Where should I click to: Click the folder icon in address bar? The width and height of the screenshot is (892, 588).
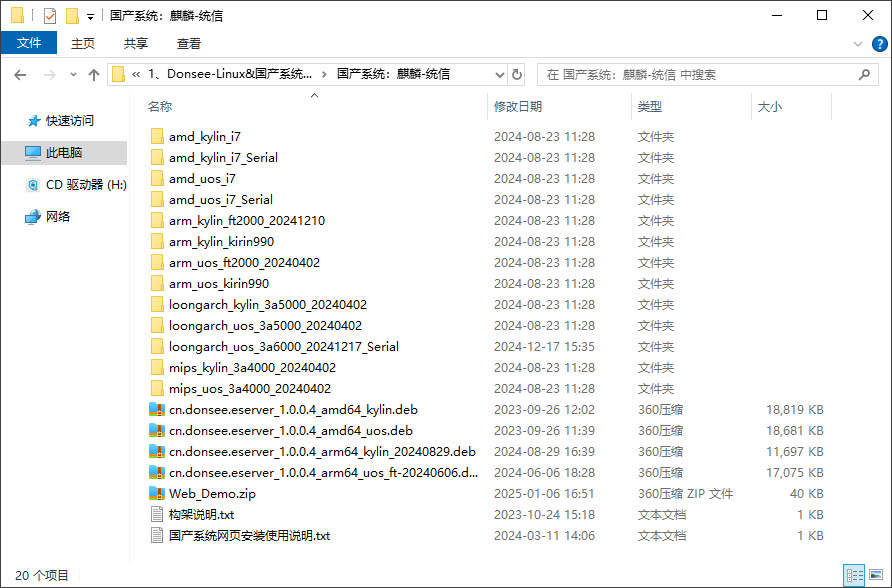point(118,74)
